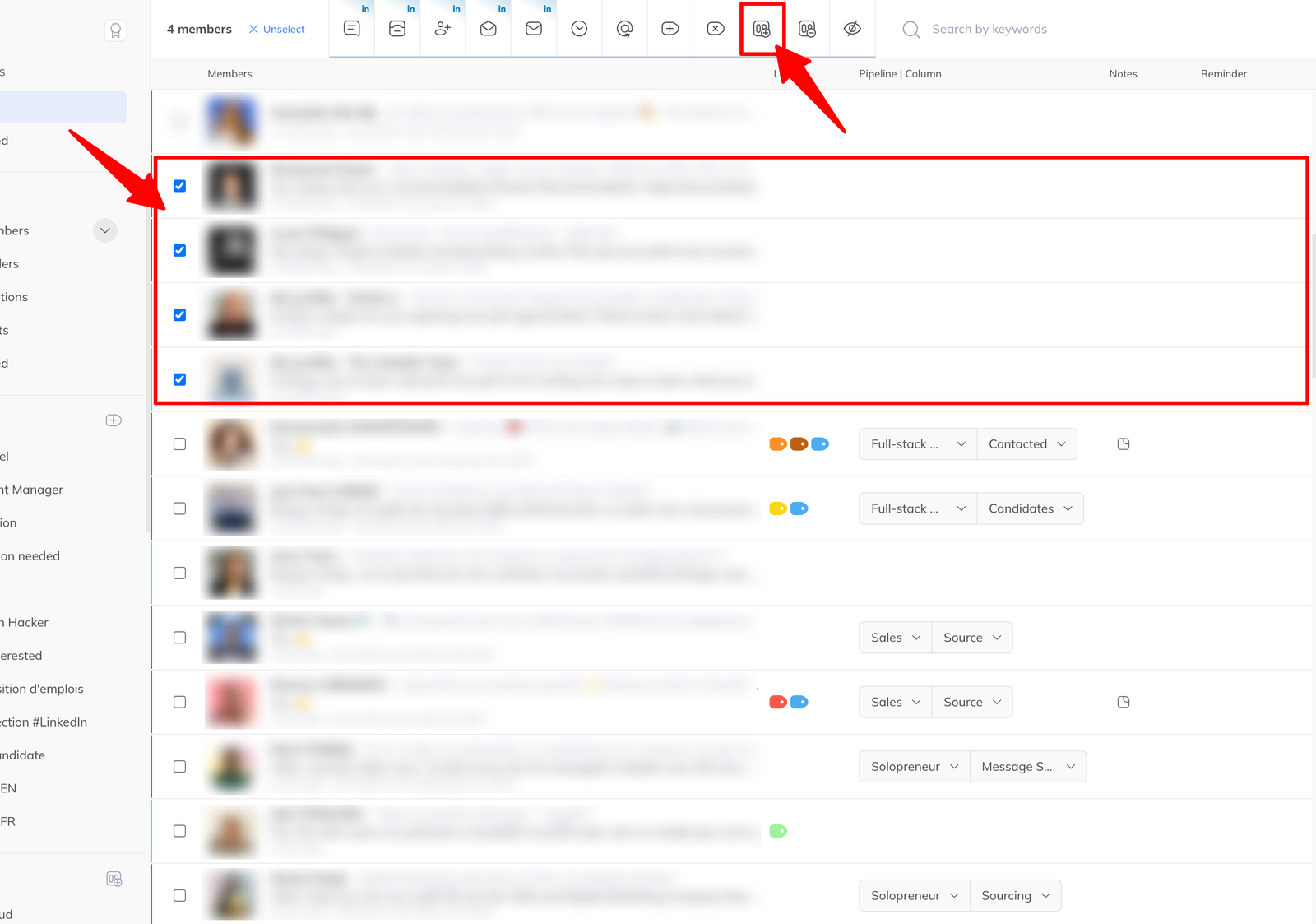Uncheck the last of four selected checkboxes
The width and height of the screenshot is (1316, 924).
point(179,379)
